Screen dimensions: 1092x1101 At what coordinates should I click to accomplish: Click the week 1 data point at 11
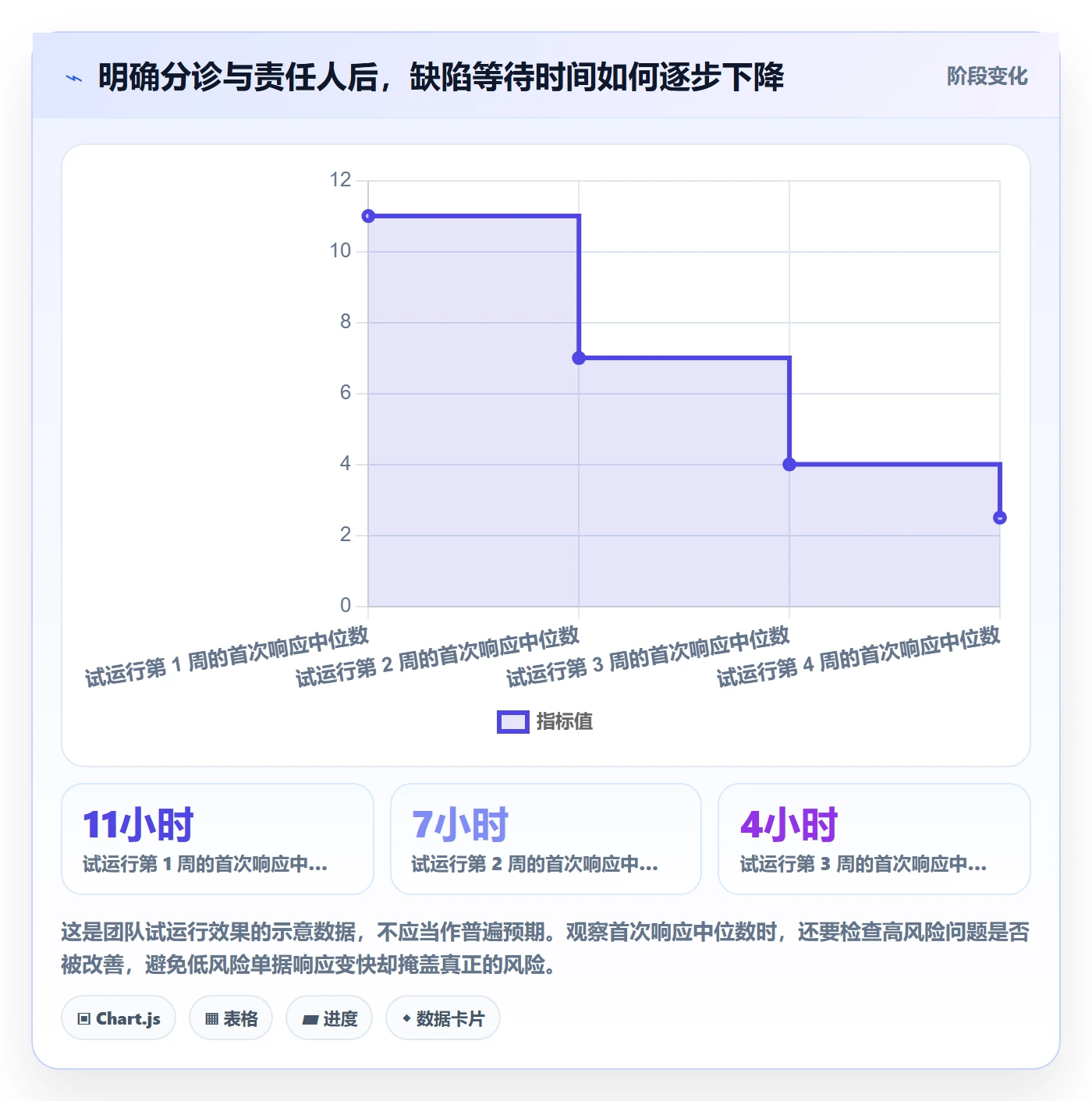(x=368, y=216)
